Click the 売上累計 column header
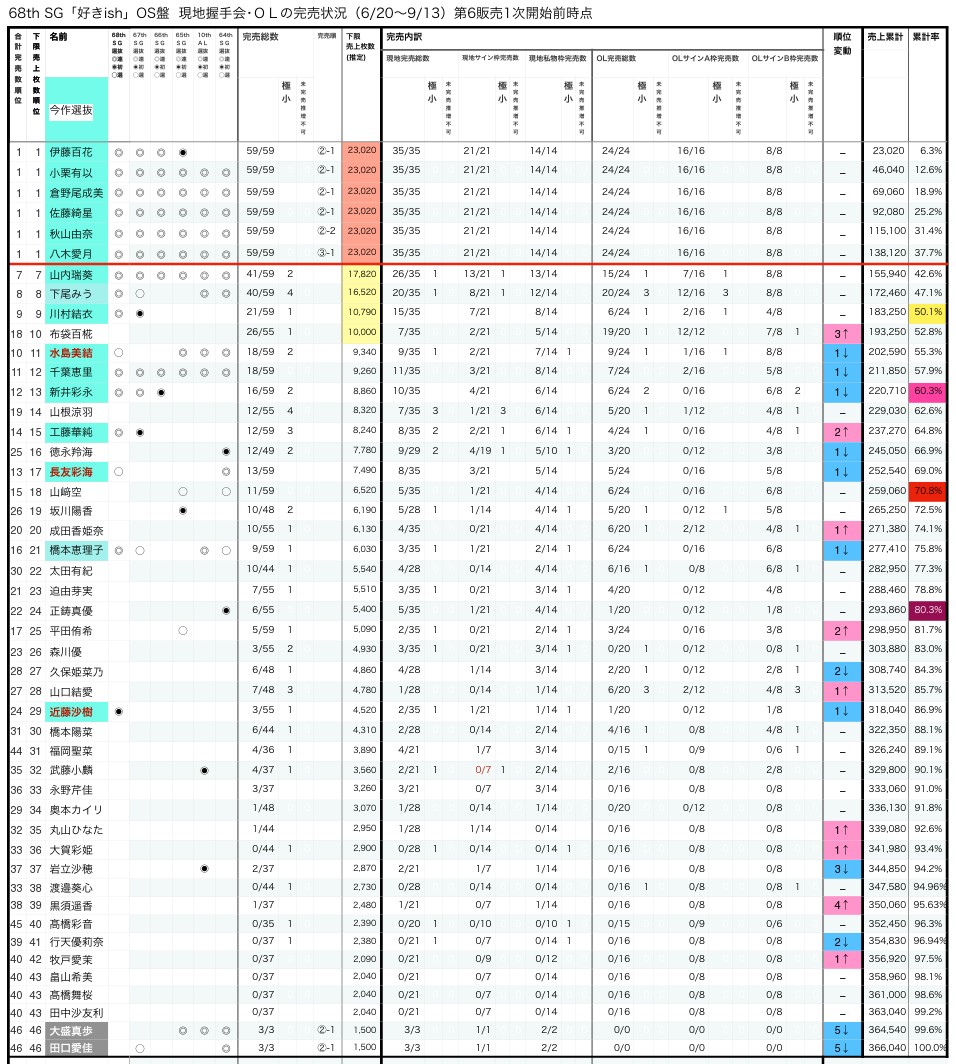The height and width of the screenshot is (1064, 956). 885,37
